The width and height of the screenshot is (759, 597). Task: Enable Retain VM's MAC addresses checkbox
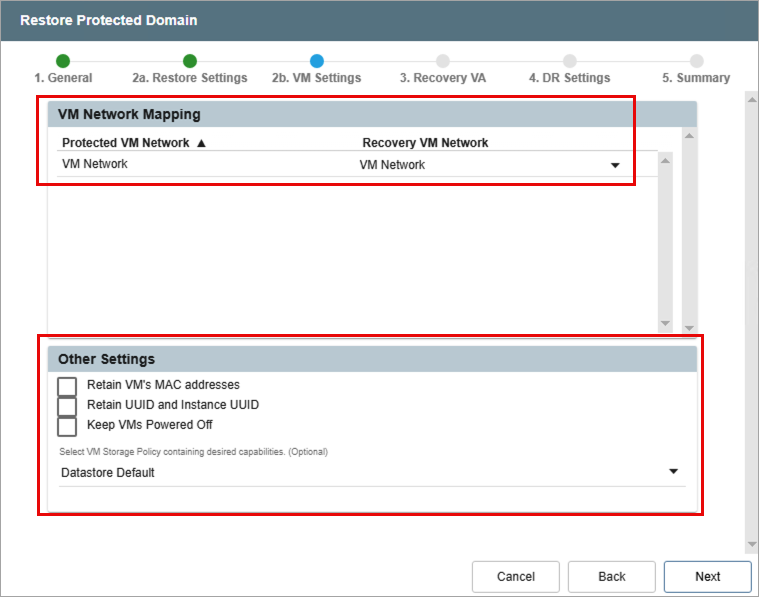[67, 386]
